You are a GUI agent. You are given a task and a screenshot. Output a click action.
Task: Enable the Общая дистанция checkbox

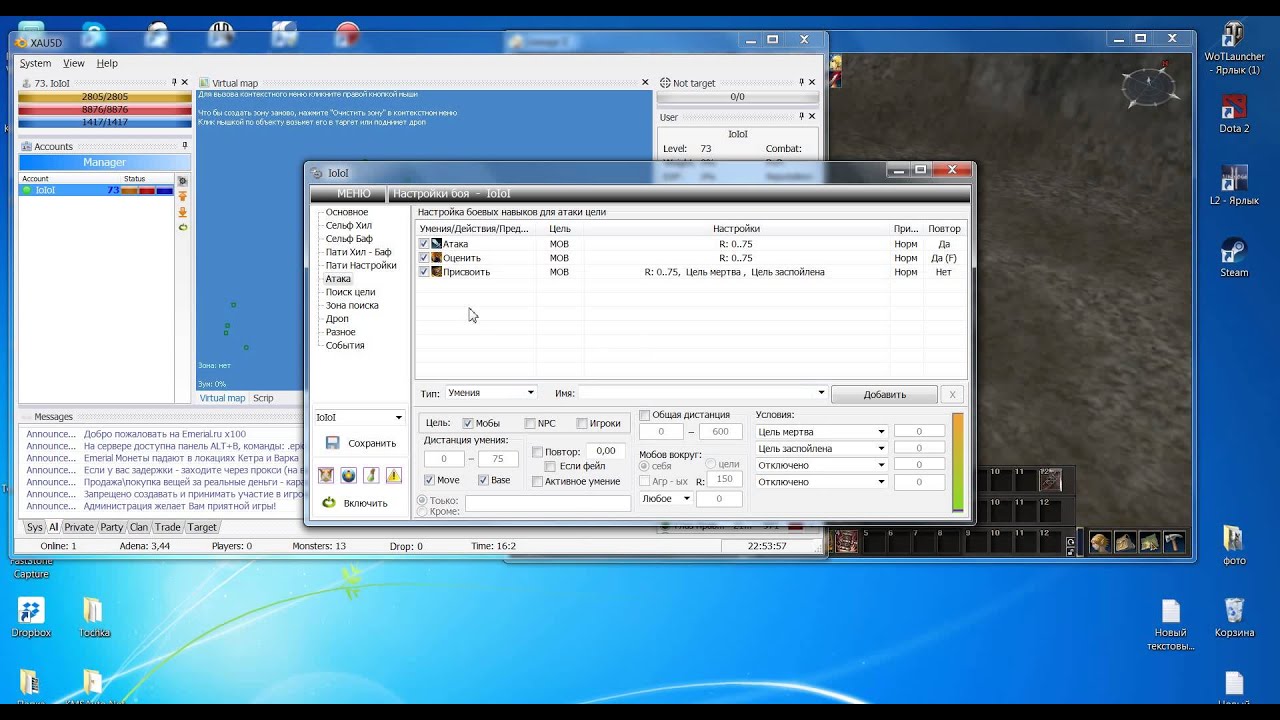644,415
